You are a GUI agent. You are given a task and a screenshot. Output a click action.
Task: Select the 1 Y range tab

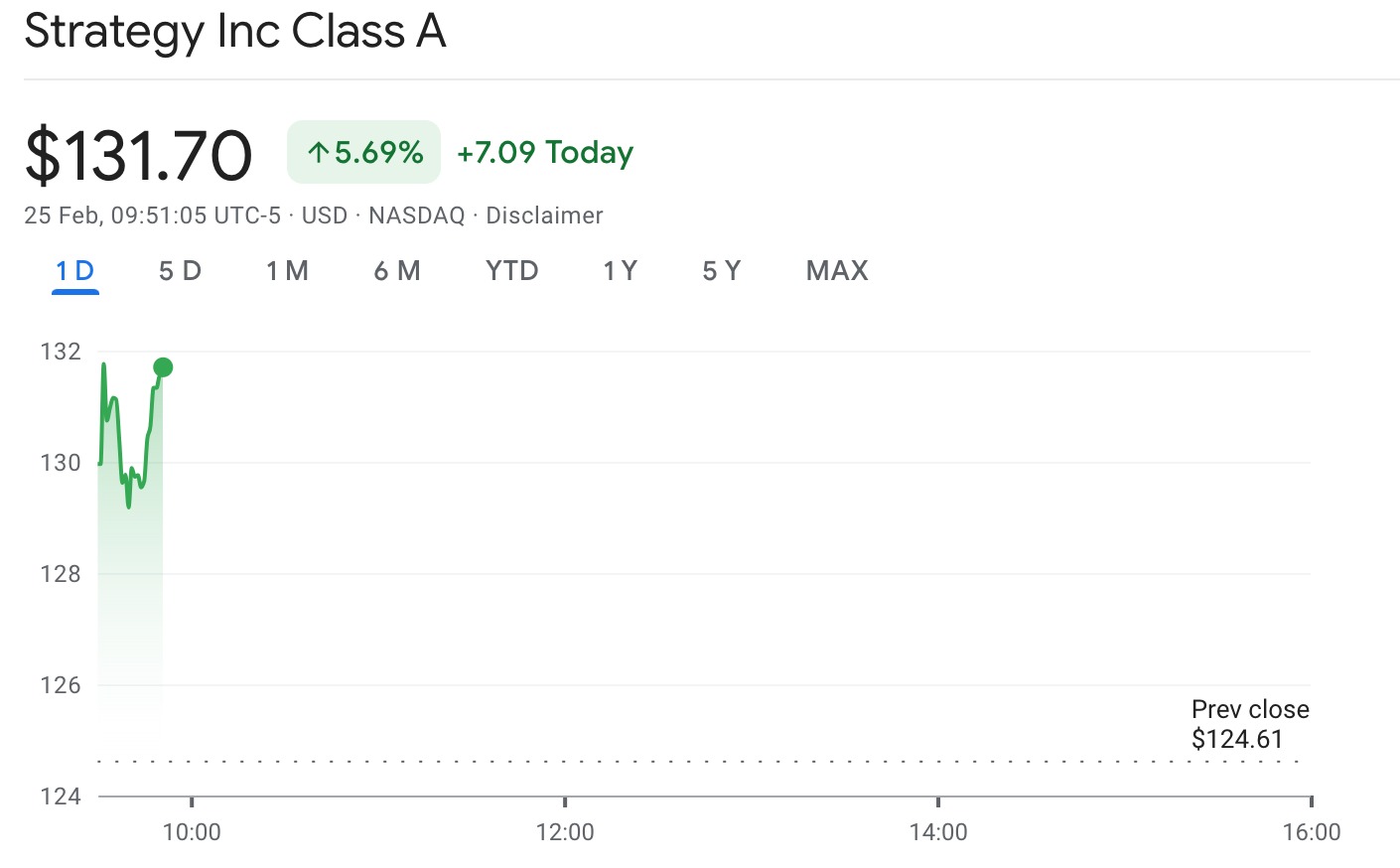pyautogui.click(x=620, y=271)
